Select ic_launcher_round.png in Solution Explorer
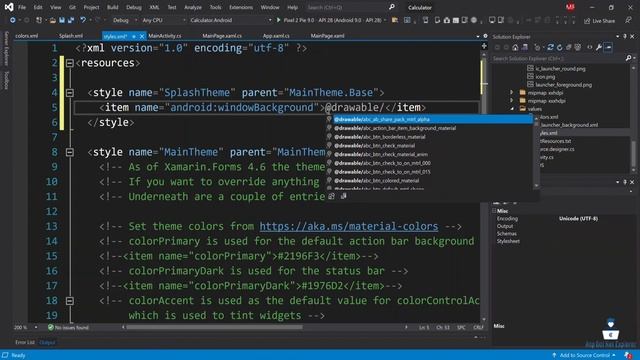Viewport: 640px width, 360px height. click(560, 69)
